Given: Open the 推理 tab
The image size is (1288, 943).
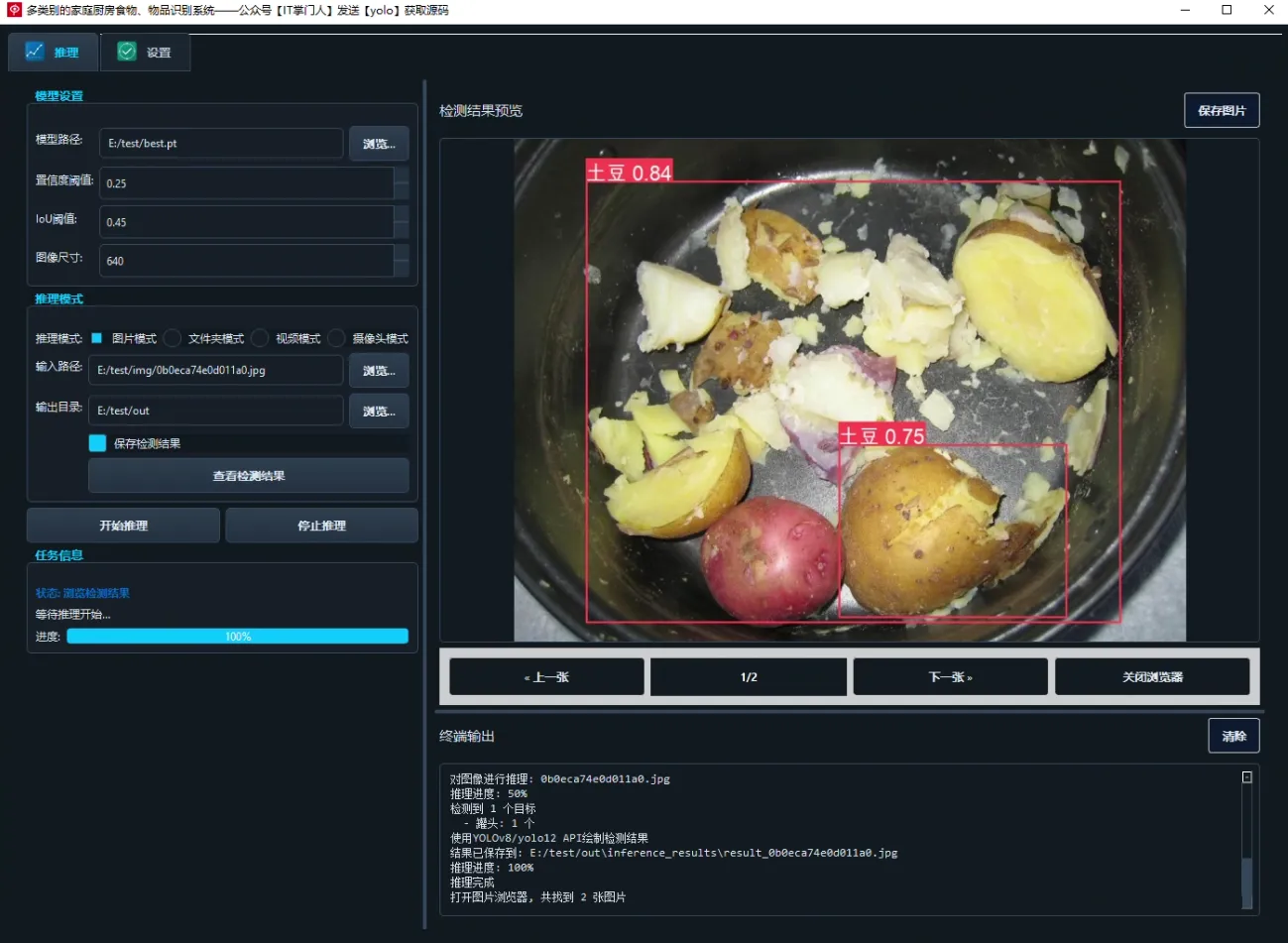Looking at the screenshot, I should pos(54,53).
